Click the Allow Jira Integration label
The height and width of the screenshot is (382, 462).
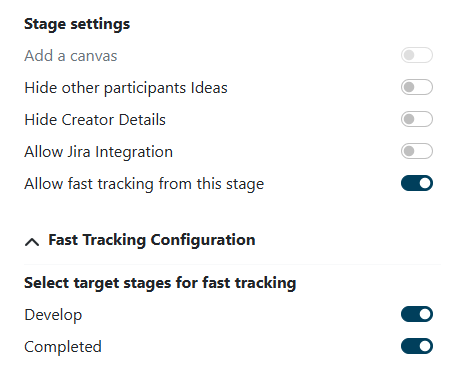tap(99, 152)
